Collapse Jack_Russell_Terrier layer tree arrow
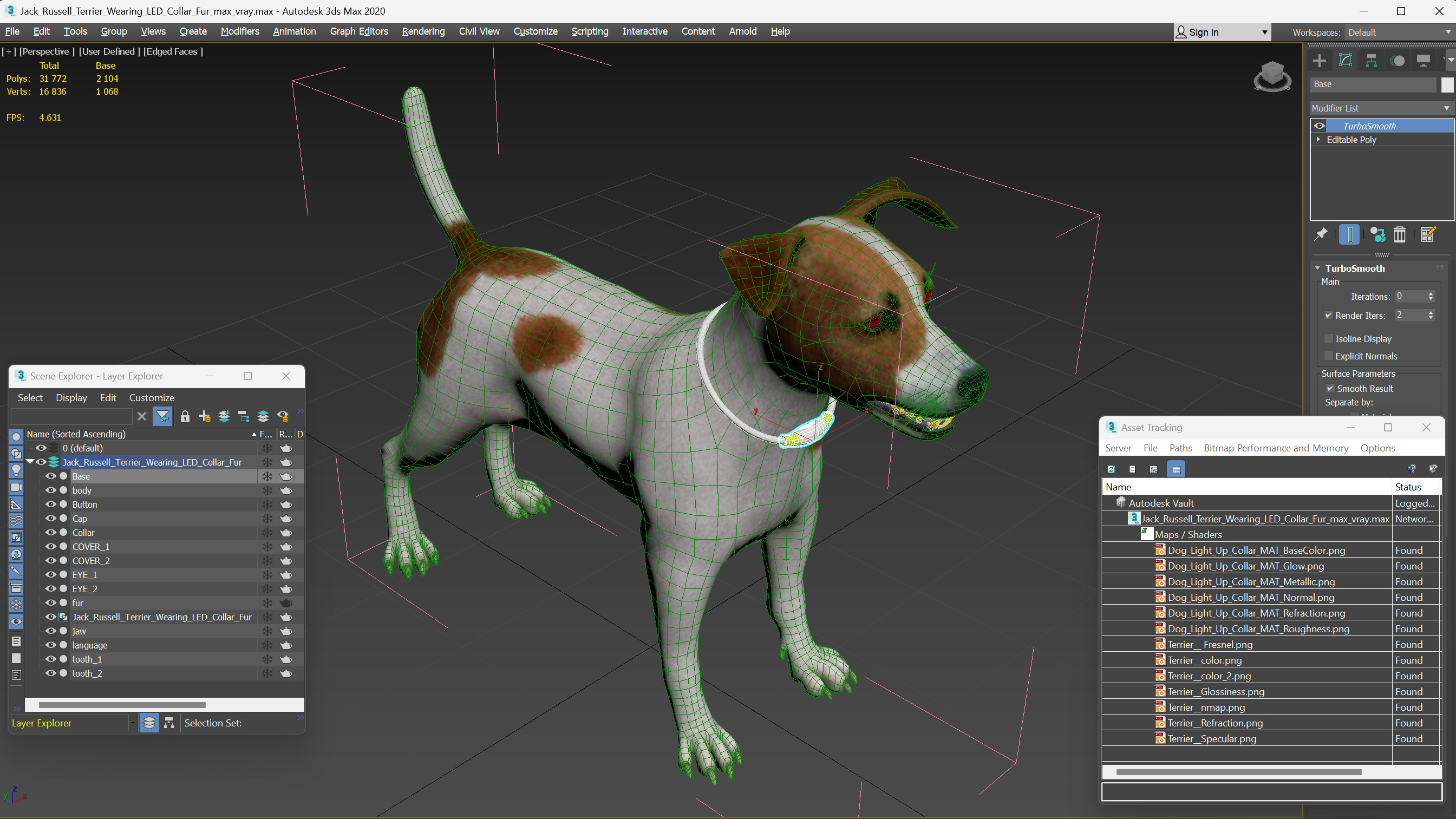The height and width of the screenshot is (819, 1456). point(30,462)
